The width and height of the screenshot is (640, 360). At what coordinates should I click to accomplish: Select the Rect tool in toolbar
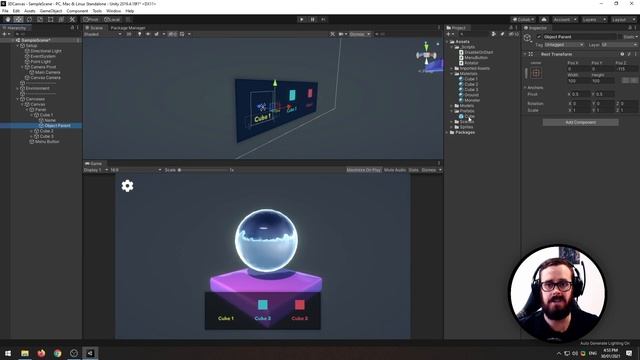[51, 19]
